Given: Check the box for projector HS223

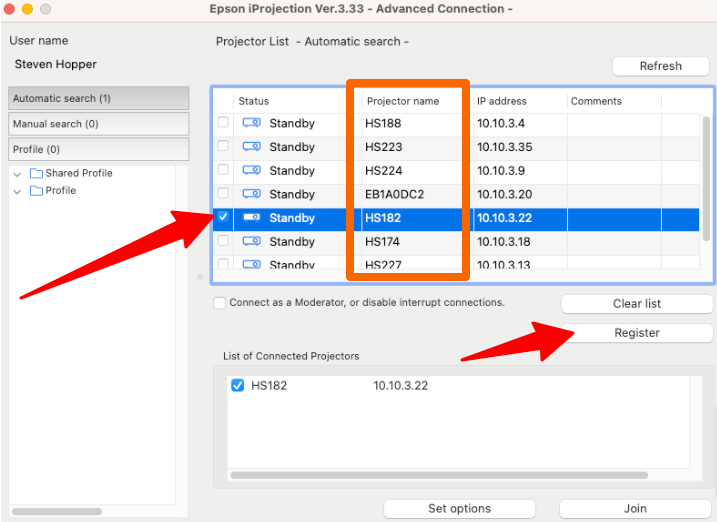Looking at the screenshot, I should (223, 146).
